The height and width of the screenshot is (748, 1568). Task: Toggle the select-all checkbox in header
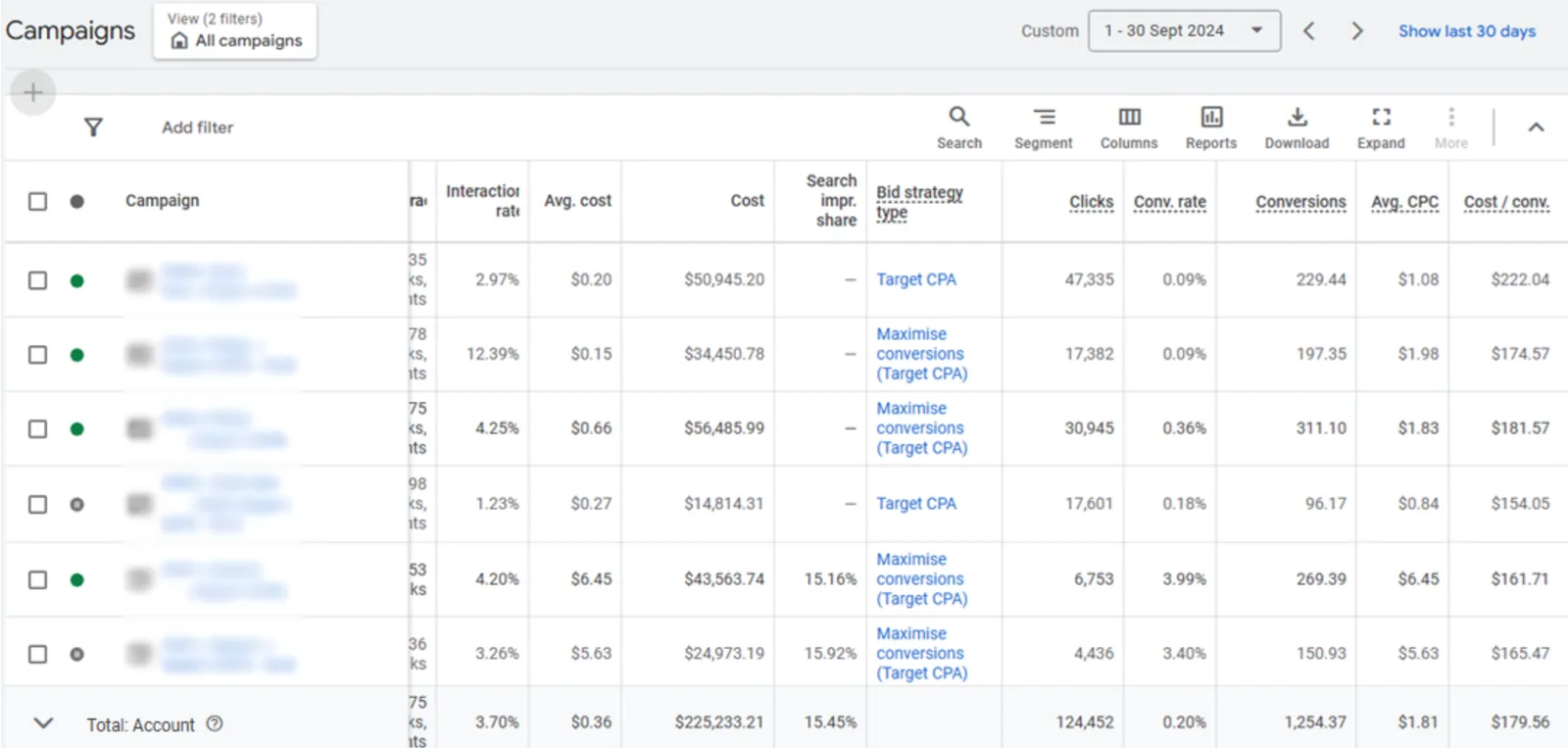pos(37,201)
